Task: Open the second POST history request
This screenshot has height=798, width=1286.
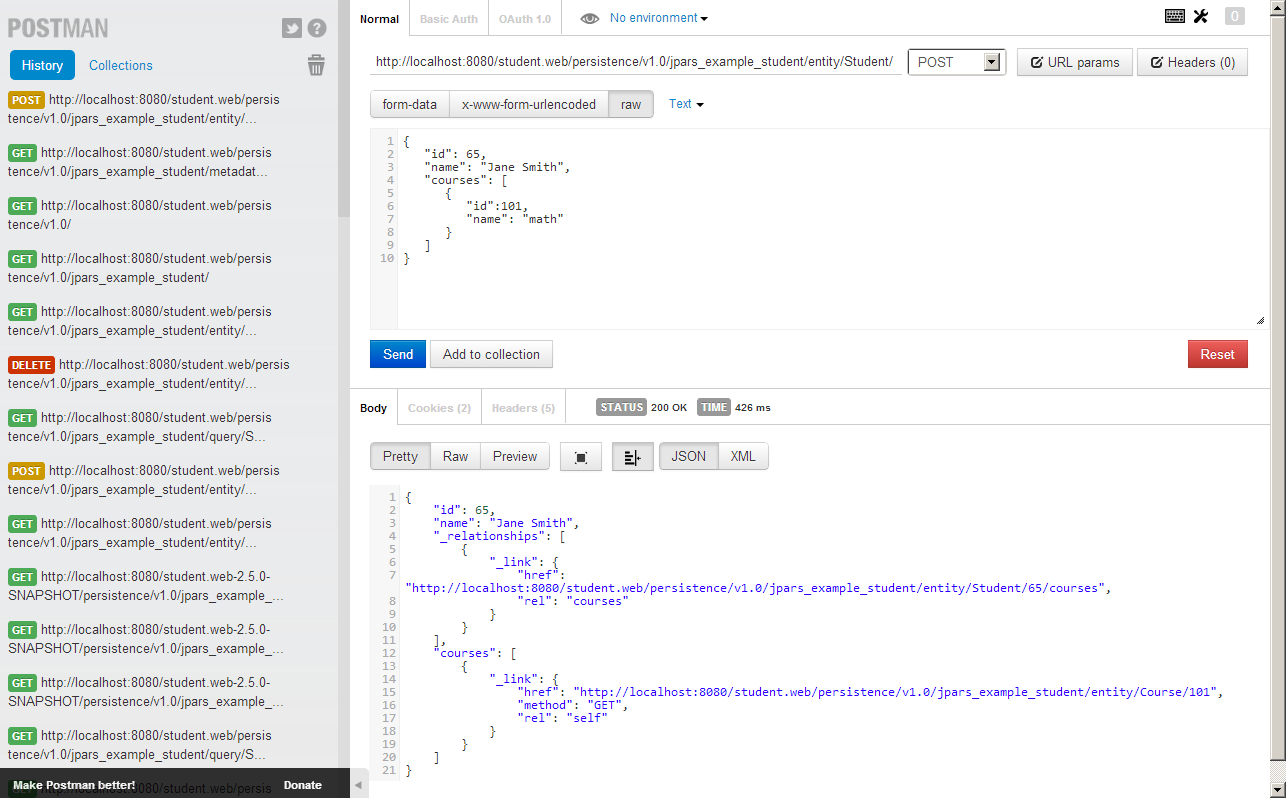Action: pos(144,480)
